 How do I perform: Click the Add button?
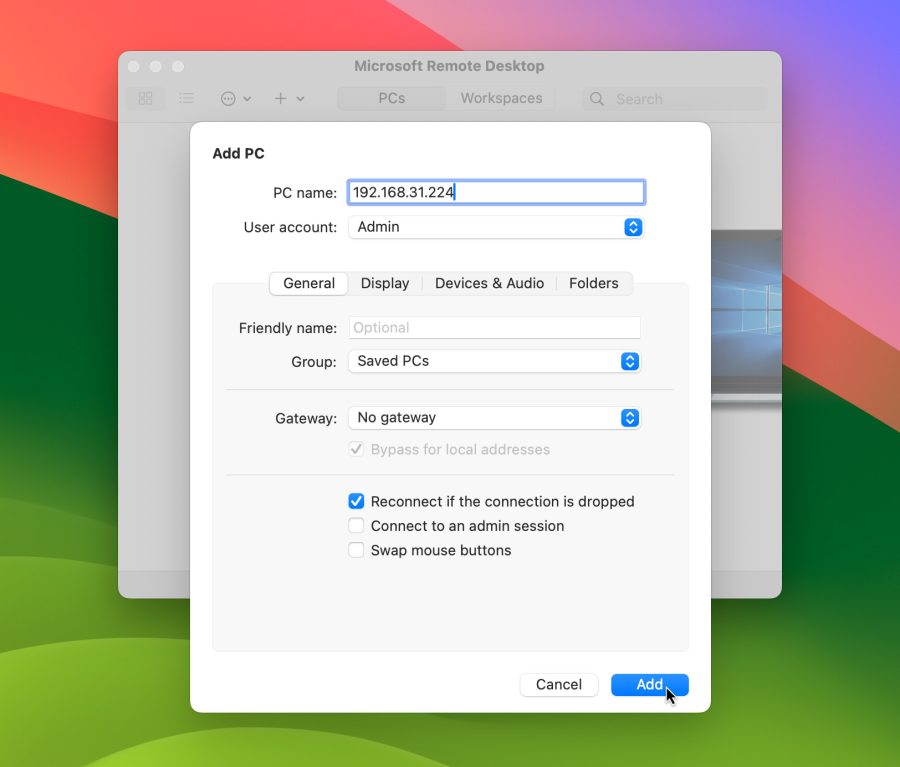pos(649,684)
